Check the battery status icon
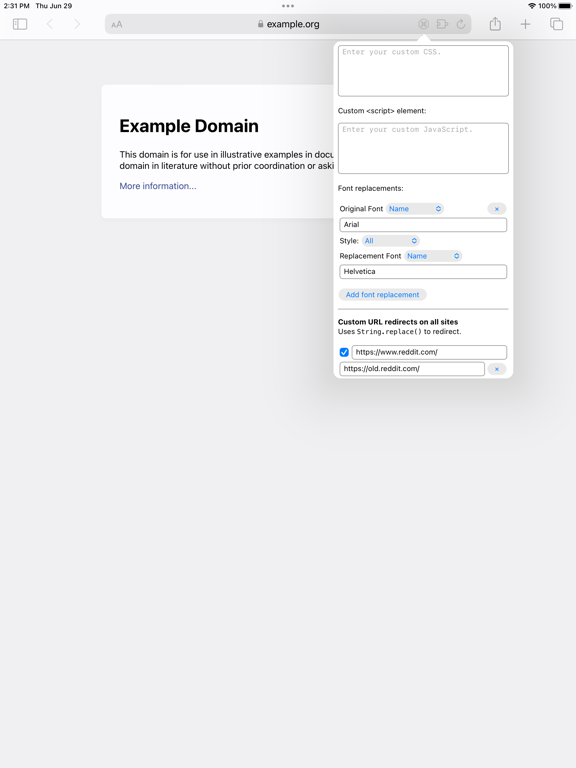 tap(565, 6)
